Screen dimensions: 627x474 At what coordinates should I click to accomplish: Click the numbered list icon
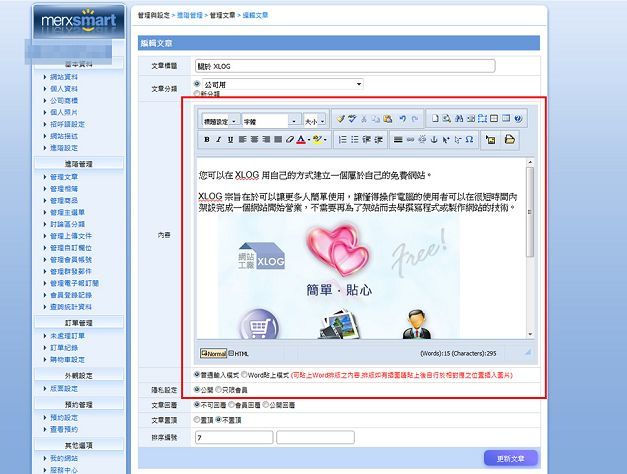pos(342,139)
